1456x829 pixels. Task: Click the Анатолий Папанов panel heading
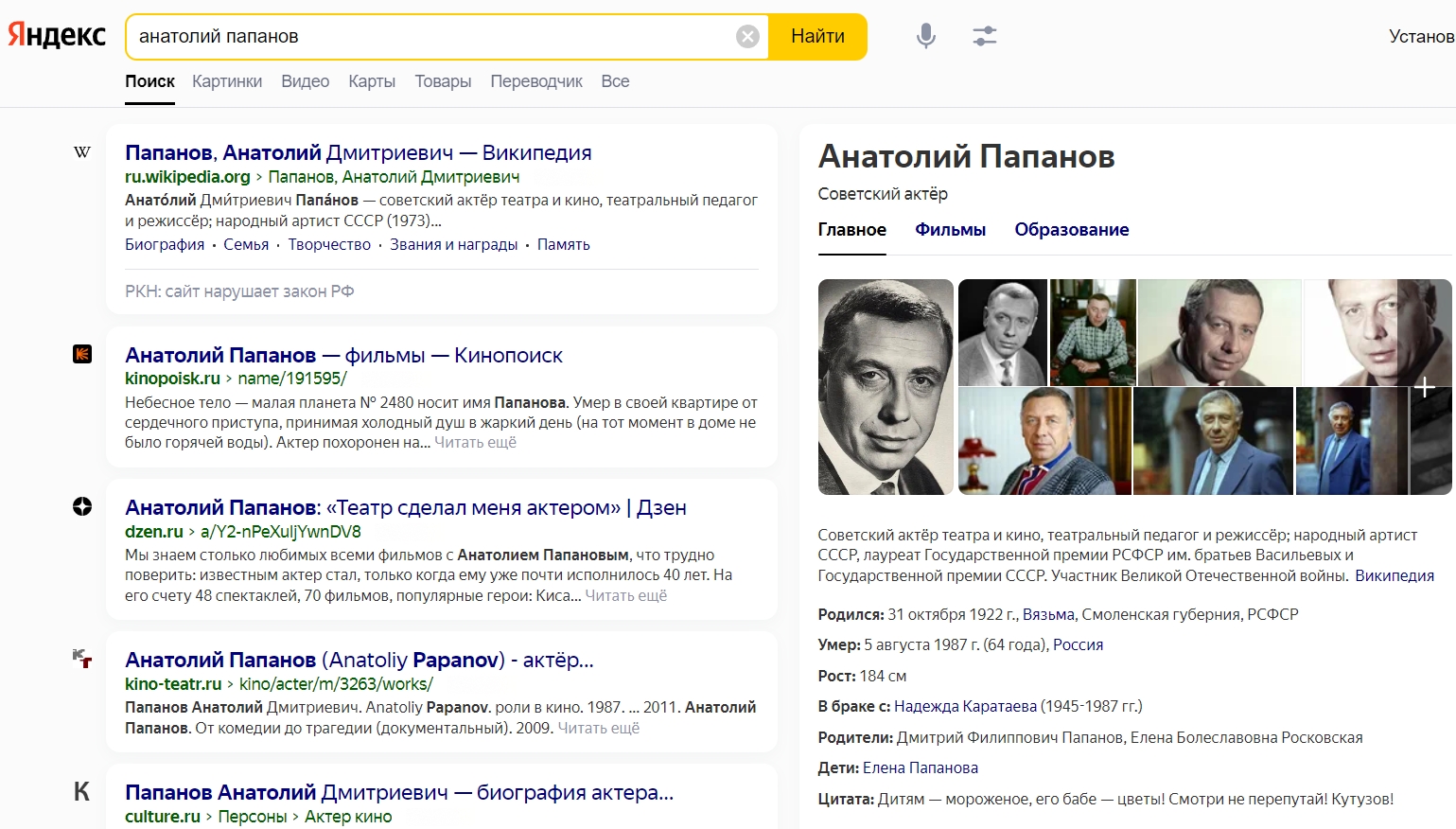coord(966,156)
